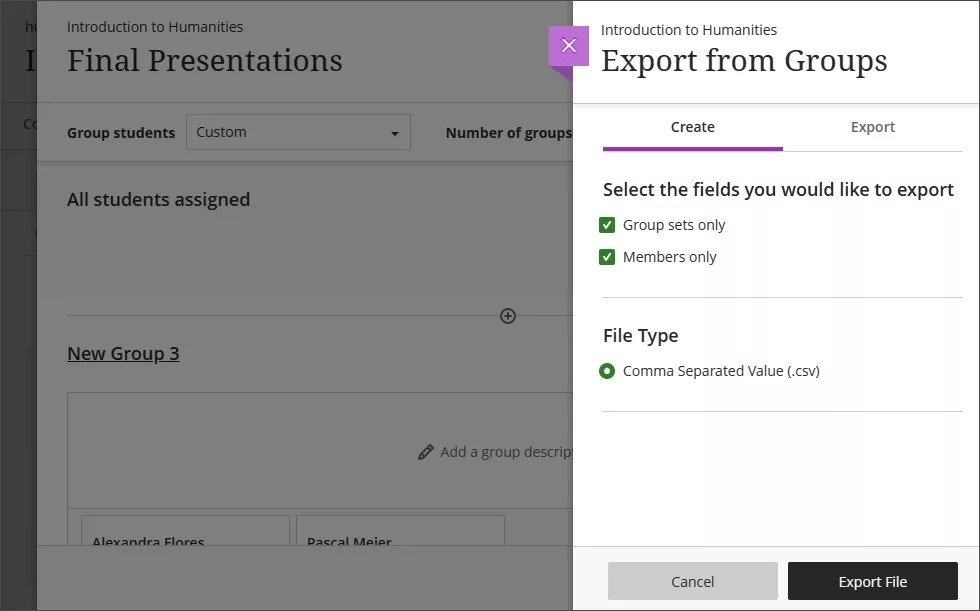Click the Cancel button
Image resolution: width=980 pixels, height=611 pixels.
[692, 581]
